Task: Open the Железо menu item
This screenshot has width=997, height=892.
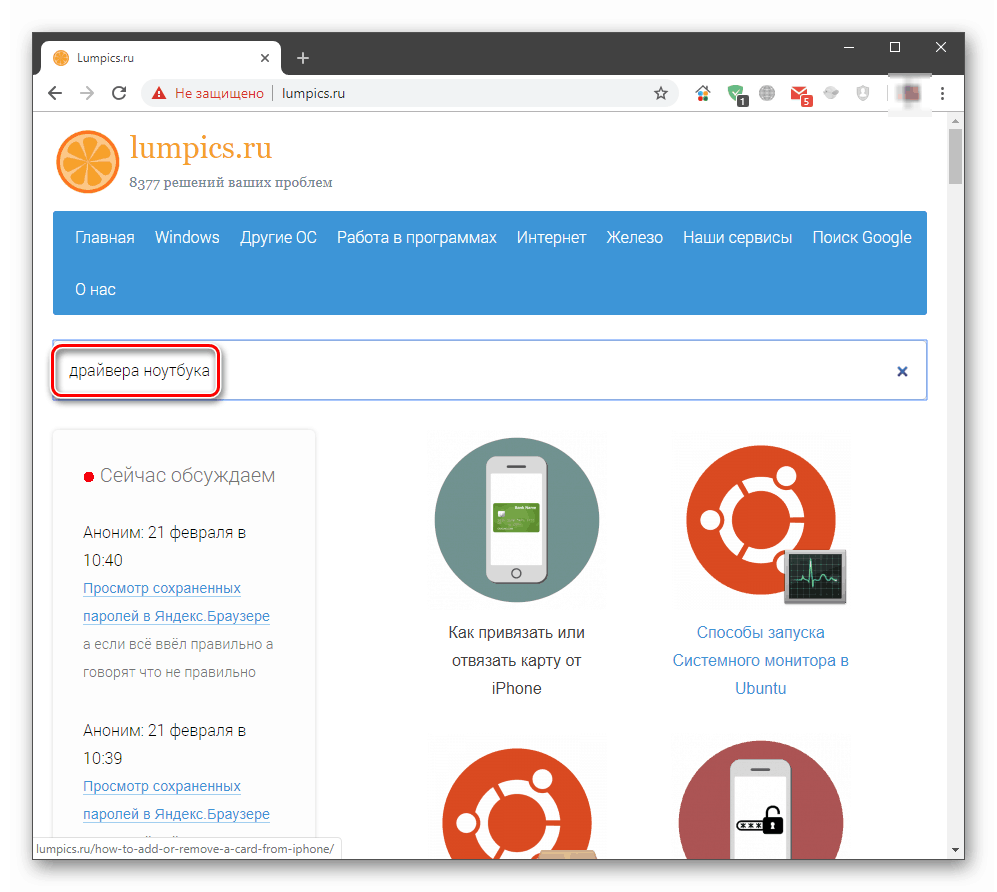Action: pos(635,237)
